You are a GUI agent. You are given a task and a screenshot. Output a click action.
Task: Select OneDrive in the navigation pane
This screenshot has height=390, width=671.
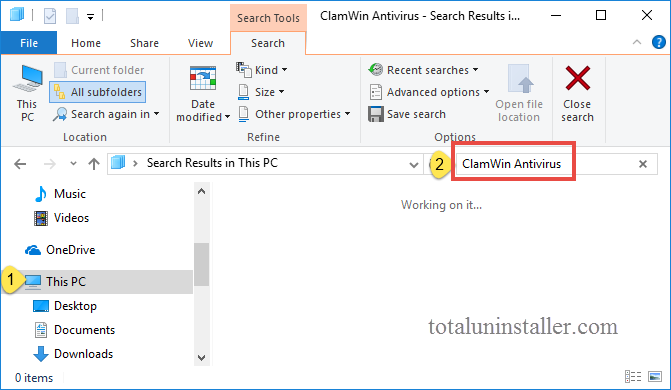point(60,250)
